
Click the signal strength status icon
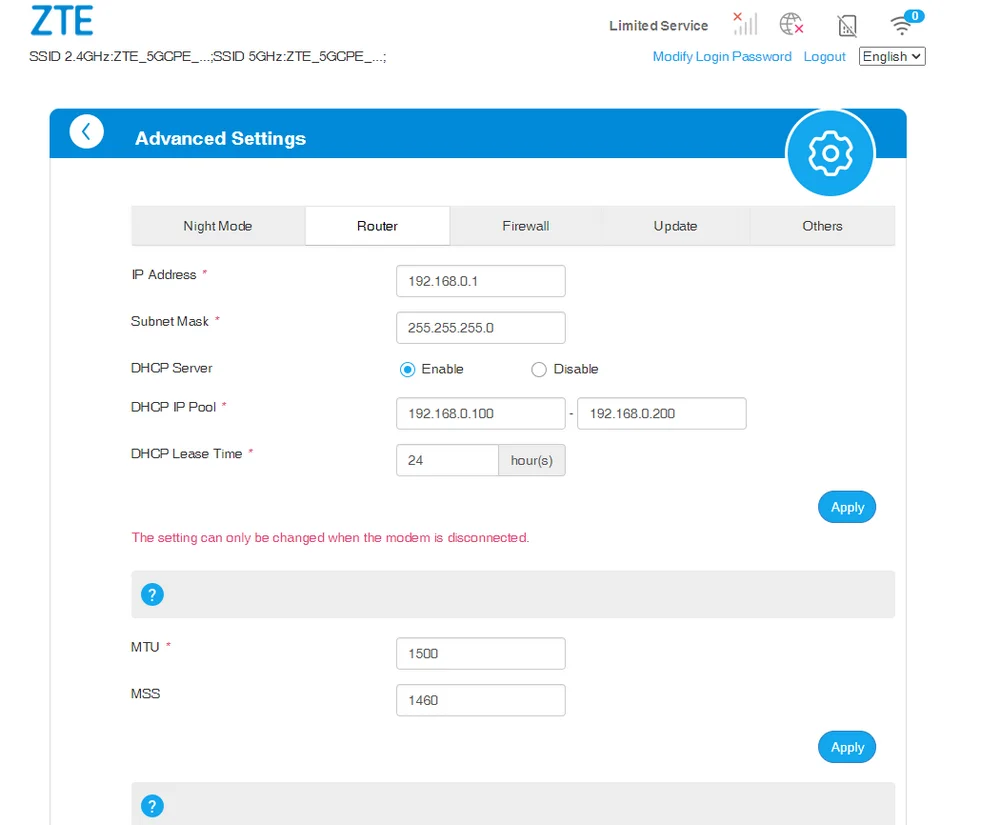click(745, 24)
